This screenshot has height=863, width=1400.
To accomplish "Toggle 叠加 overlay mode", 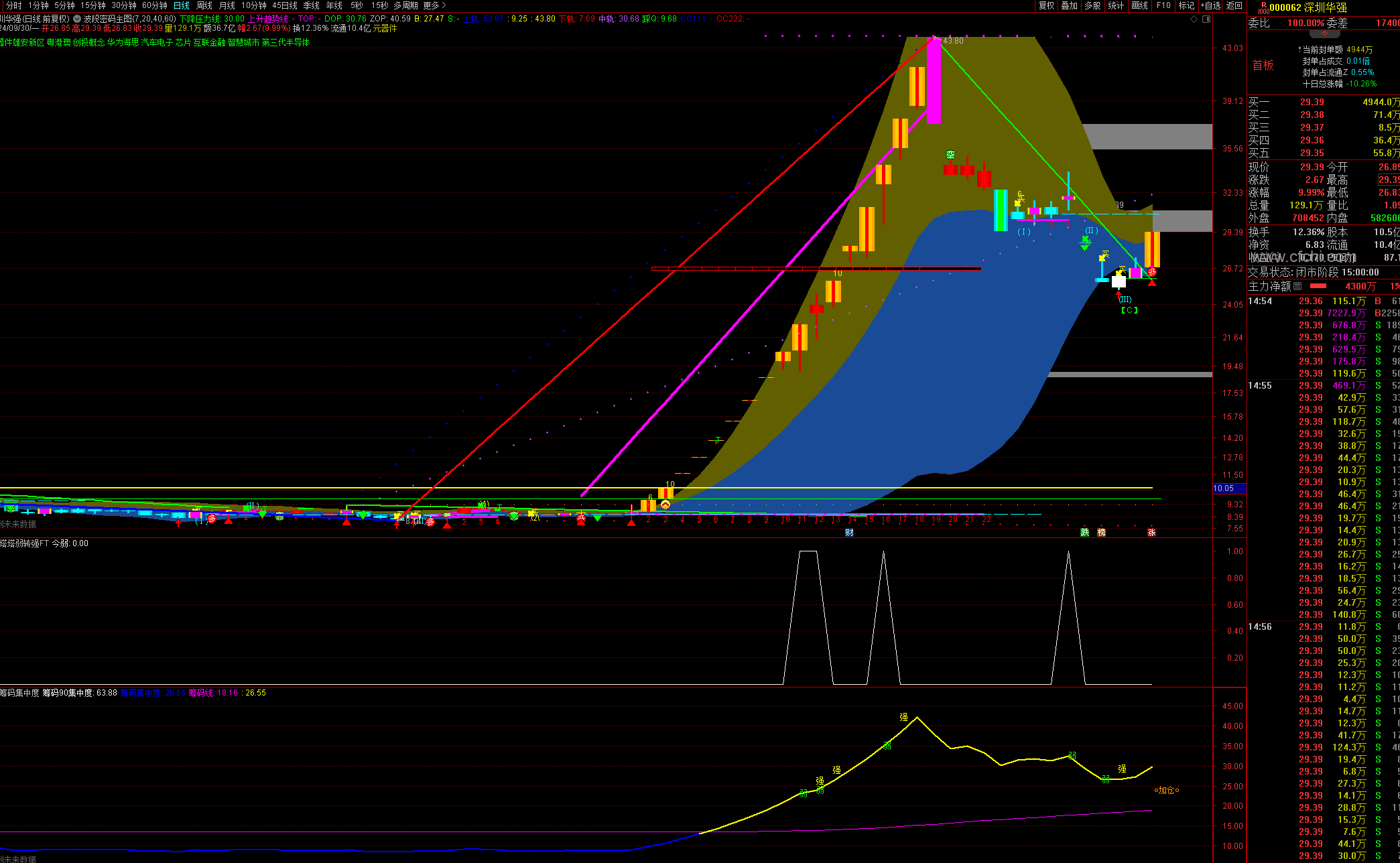I will pyautogui.click(x=1069, y=5).
